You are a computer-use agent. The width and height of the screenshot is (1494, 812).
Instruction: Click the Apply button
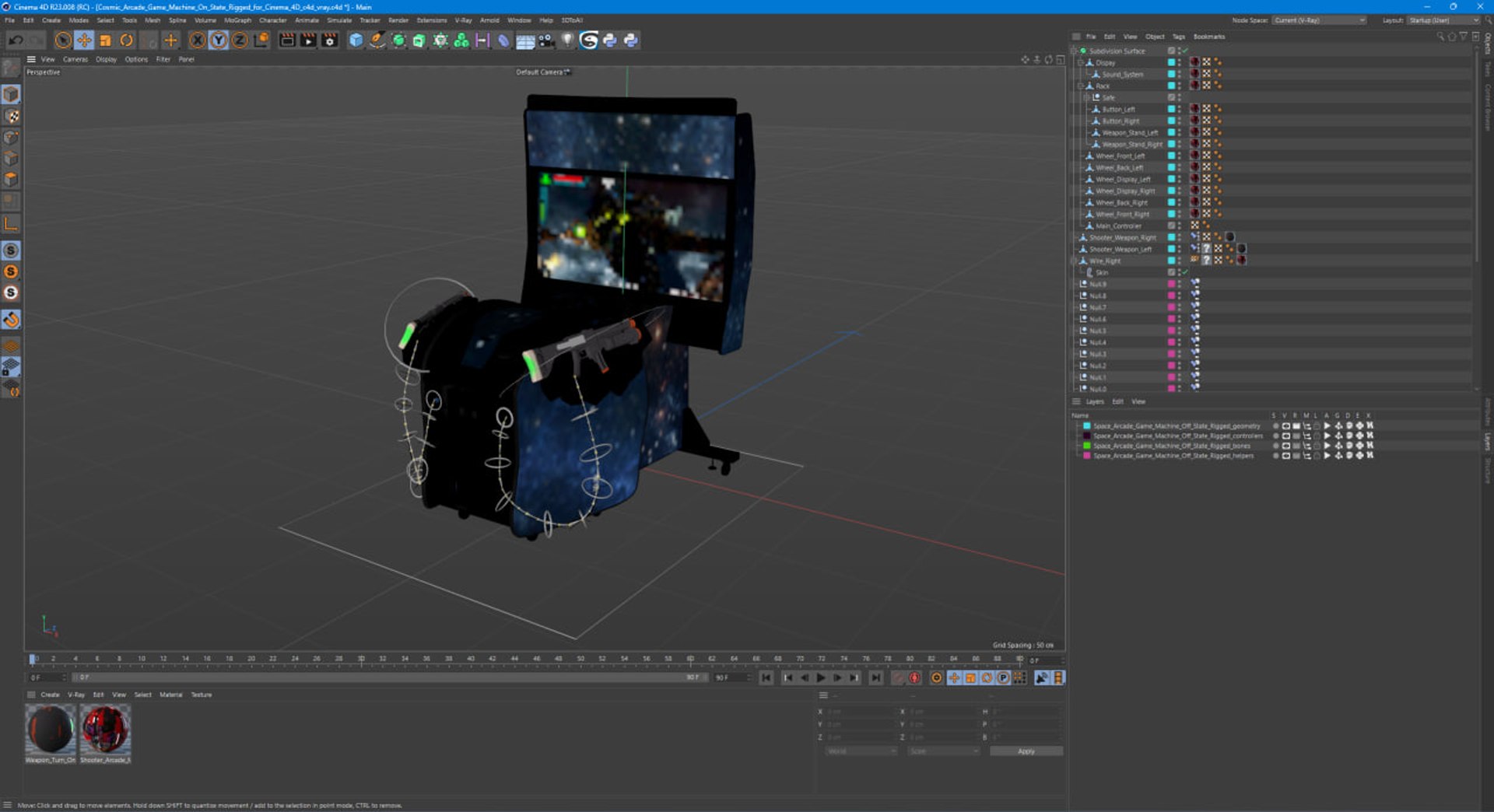pos(1026,751)
